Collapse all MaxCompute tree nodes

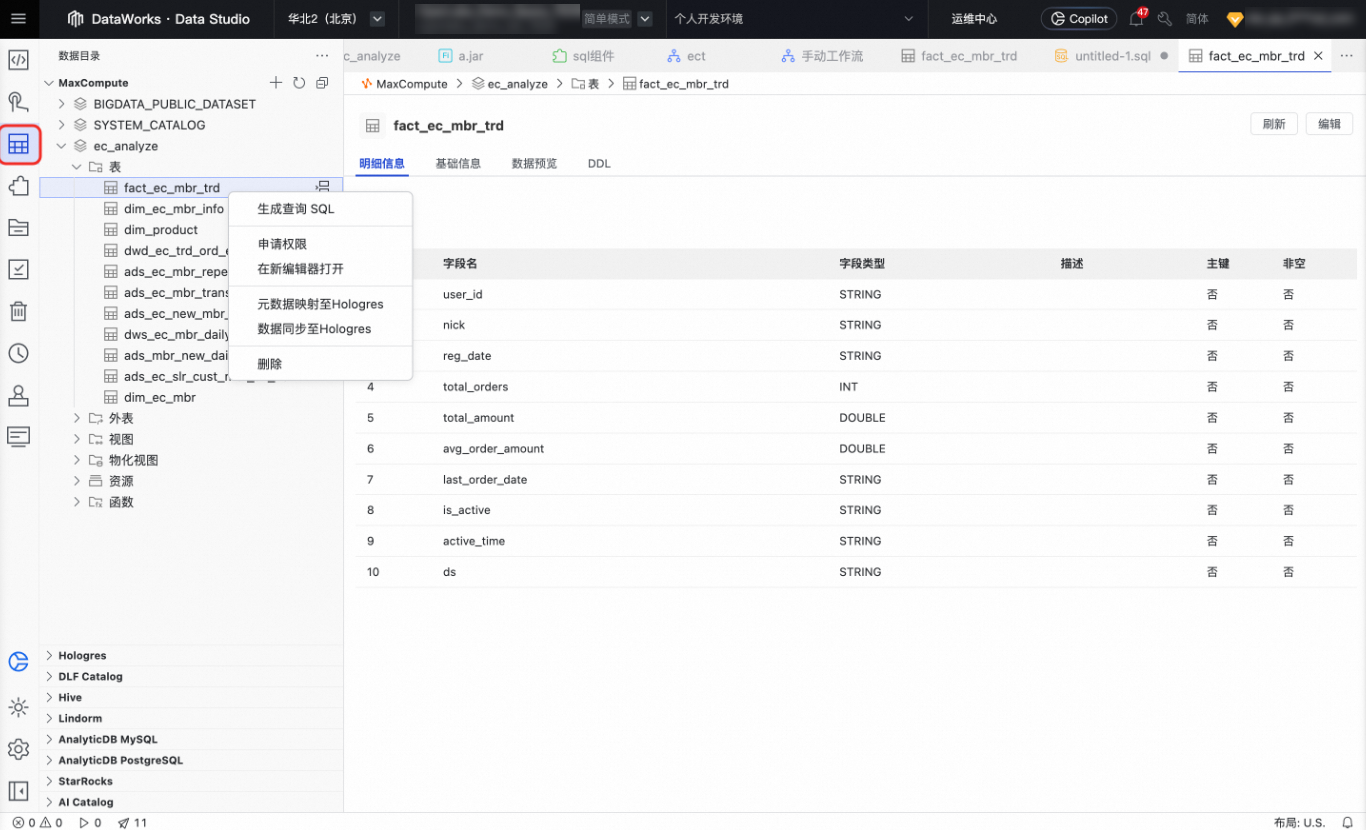pyautogui.click(x=322, y=83)
